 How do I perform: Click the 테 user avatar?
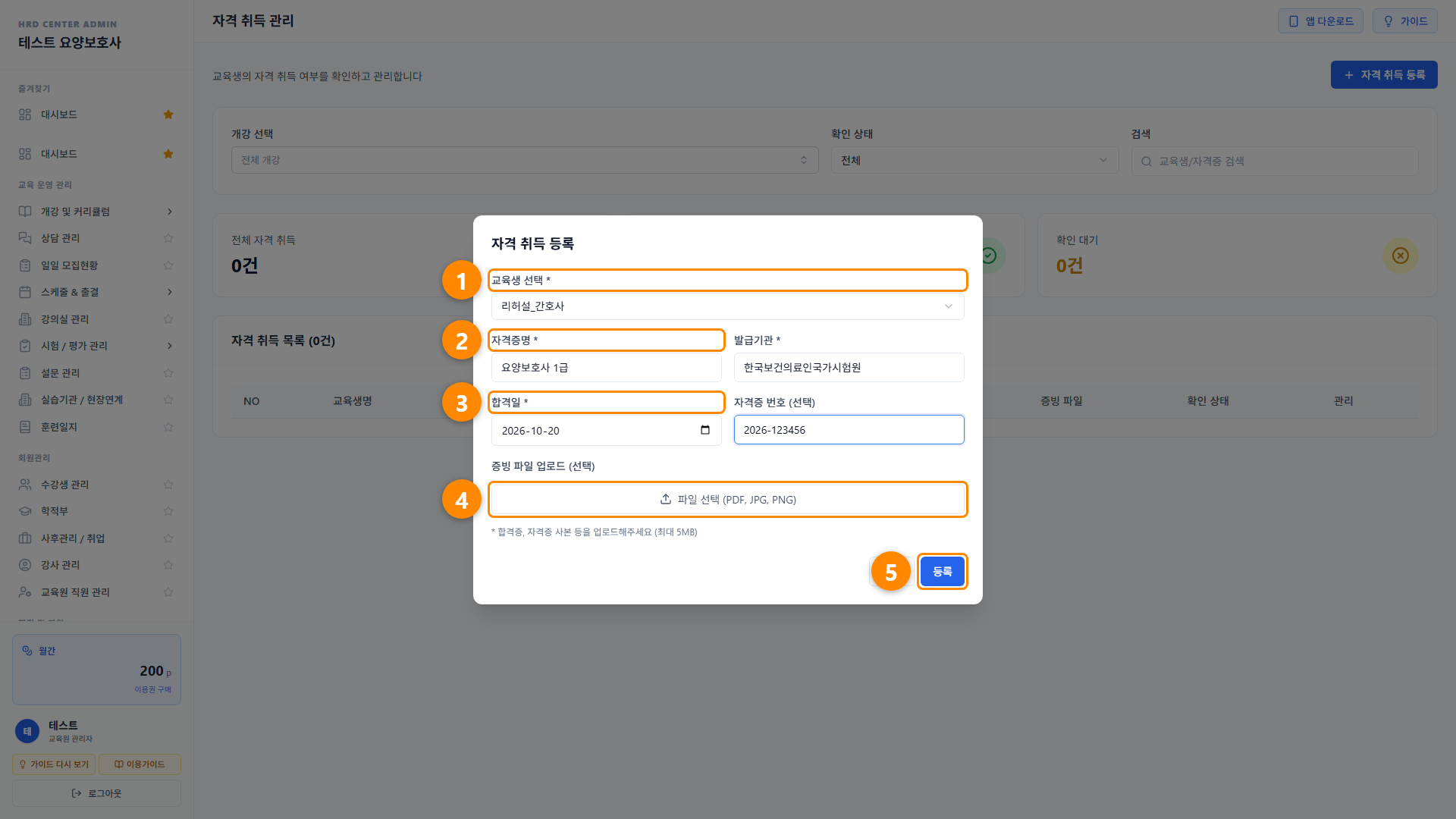(27, 731)
